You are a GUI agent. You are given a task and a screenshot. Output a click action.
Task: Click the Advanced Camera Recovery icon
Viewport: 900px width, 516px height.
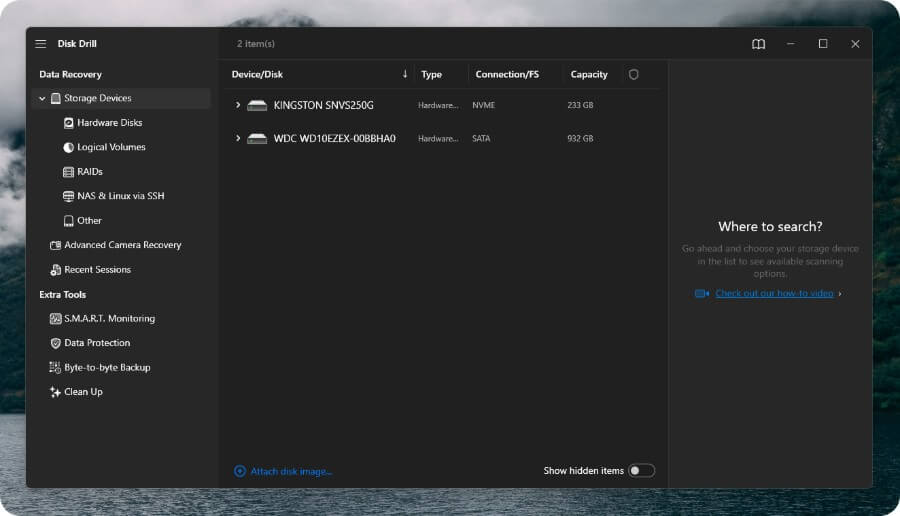point(56,245)
